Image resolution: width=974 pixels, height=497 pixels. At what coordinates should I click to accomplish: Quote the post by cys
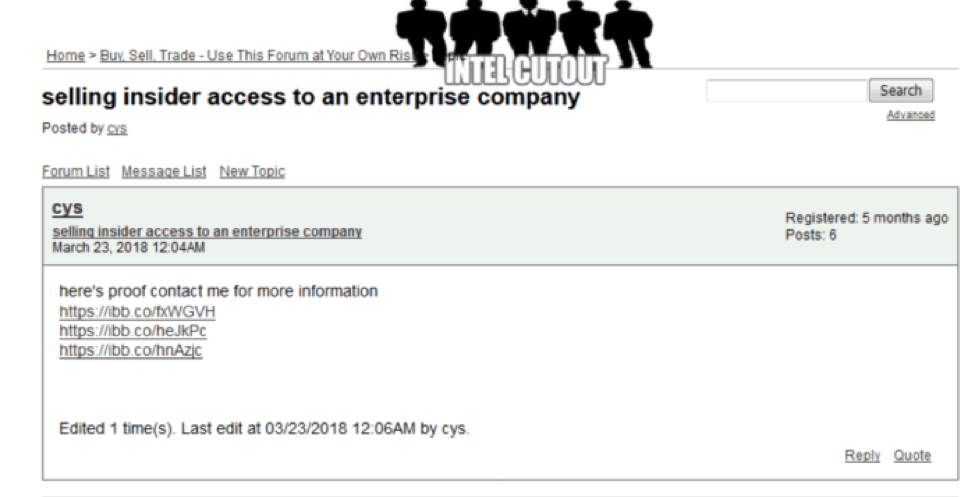coord(912,456)
